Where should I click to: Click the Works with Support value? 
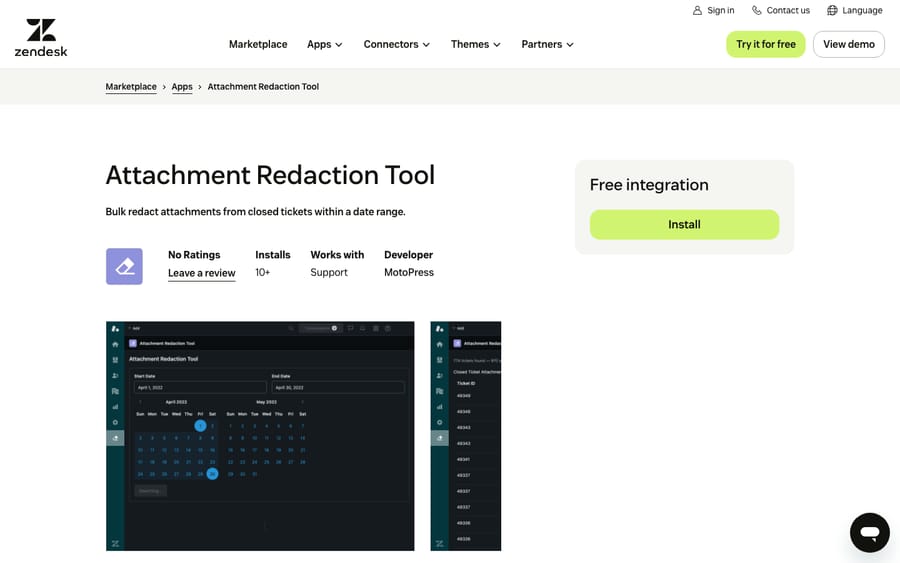point(329,273)
